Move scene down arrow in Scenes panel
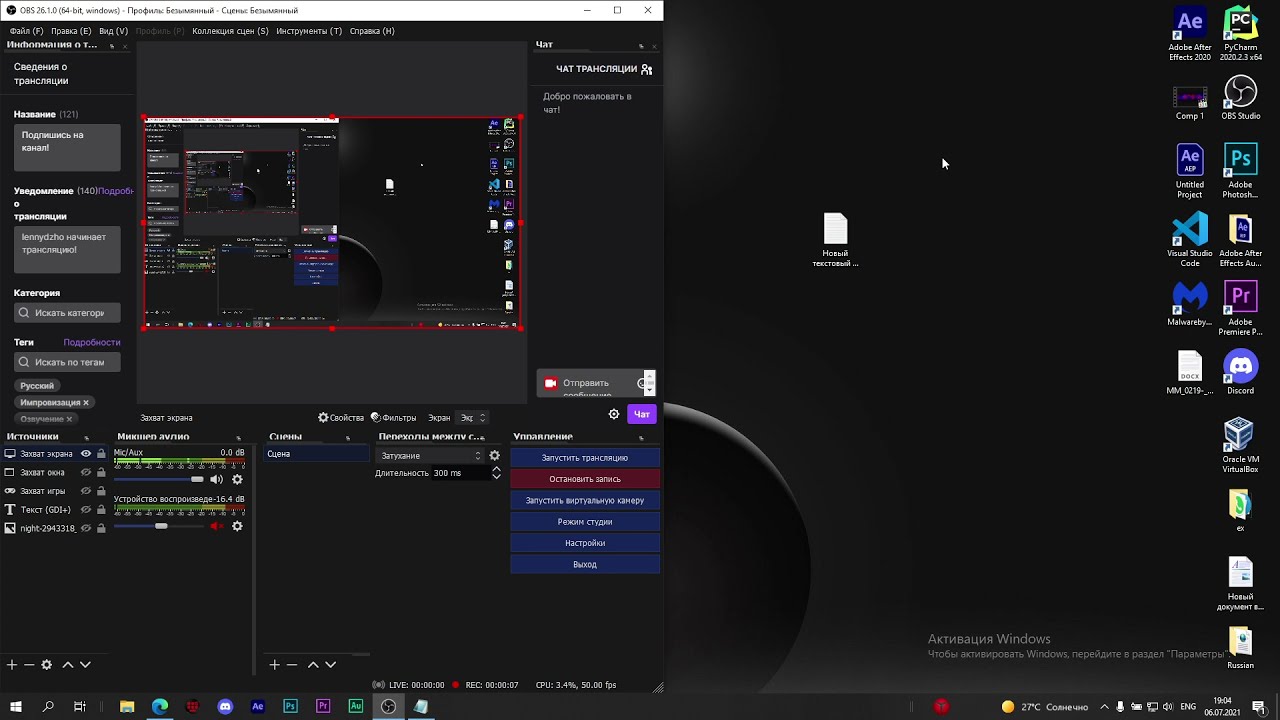 pos(330,664)
